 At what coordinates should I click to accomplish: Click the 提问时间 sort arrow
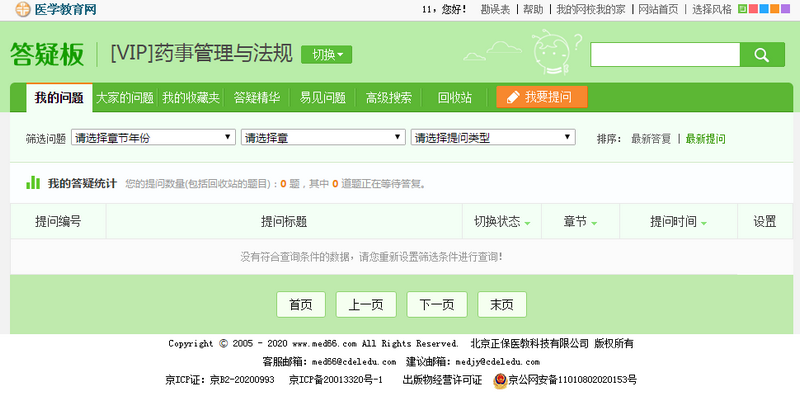(x=704, y=223)
